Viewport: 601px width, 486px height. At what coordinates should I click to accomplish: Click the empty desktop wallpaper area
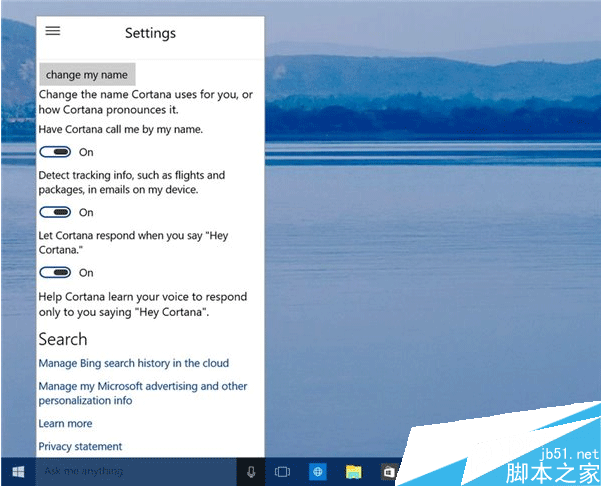click(430, 250)
